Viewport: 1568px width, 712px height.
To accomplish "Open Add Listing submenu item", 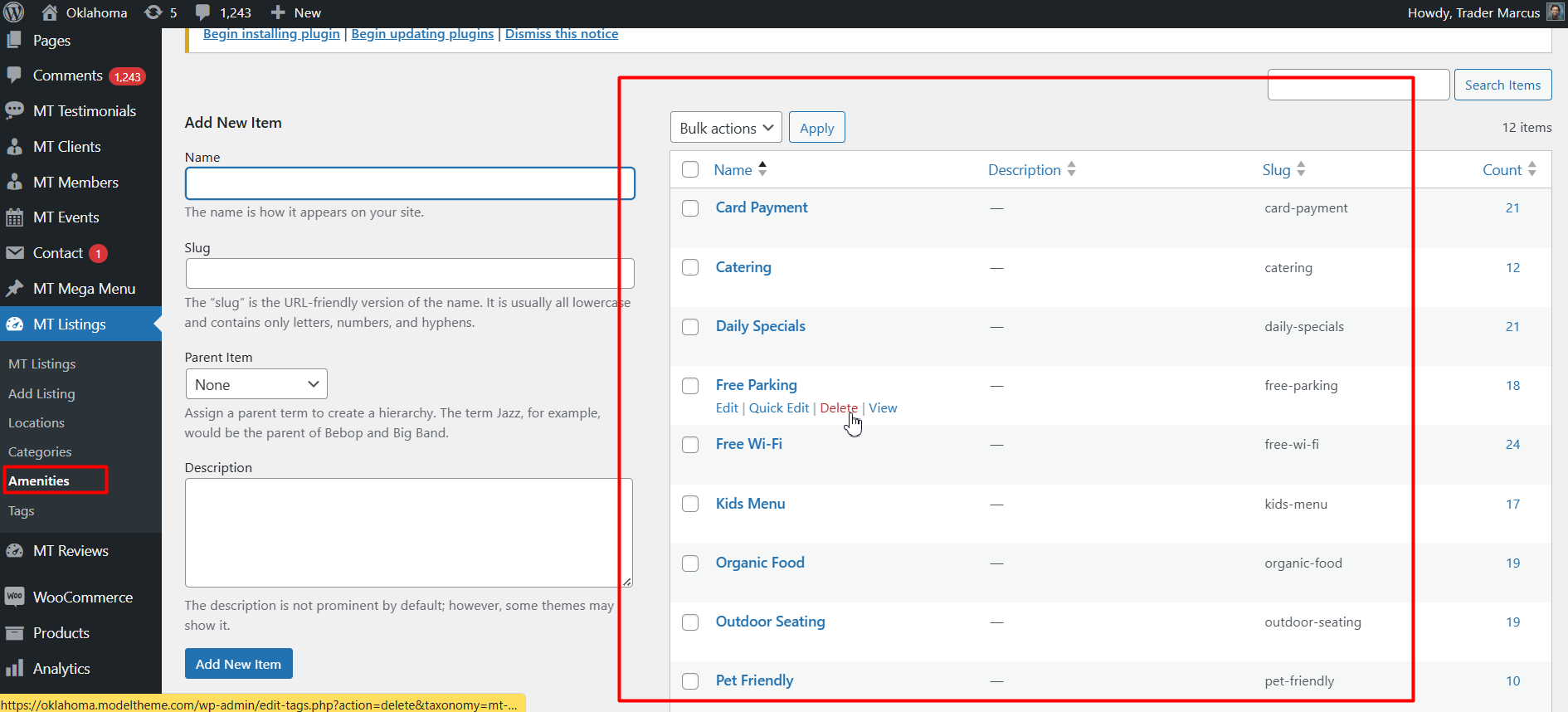I will [41, 393].
